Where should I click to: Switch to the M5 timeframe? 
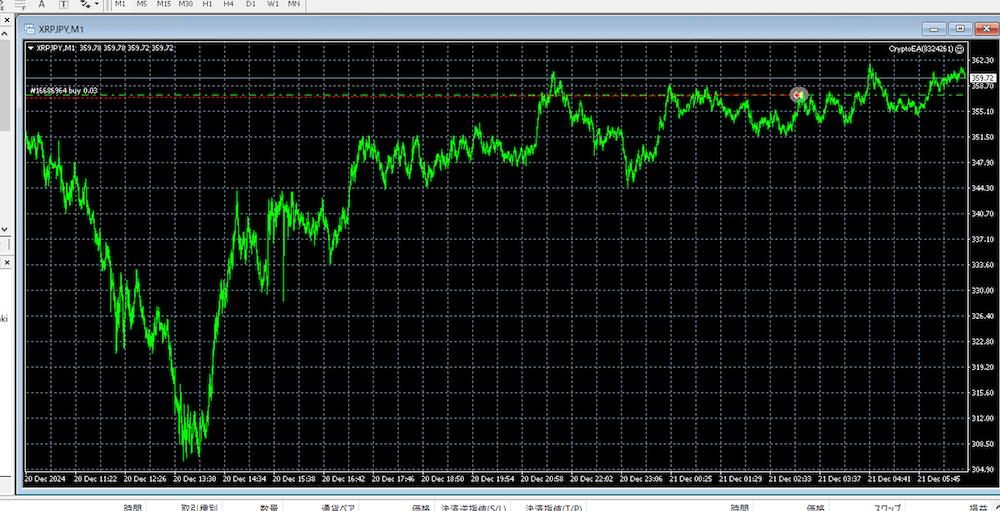point(142,4)
